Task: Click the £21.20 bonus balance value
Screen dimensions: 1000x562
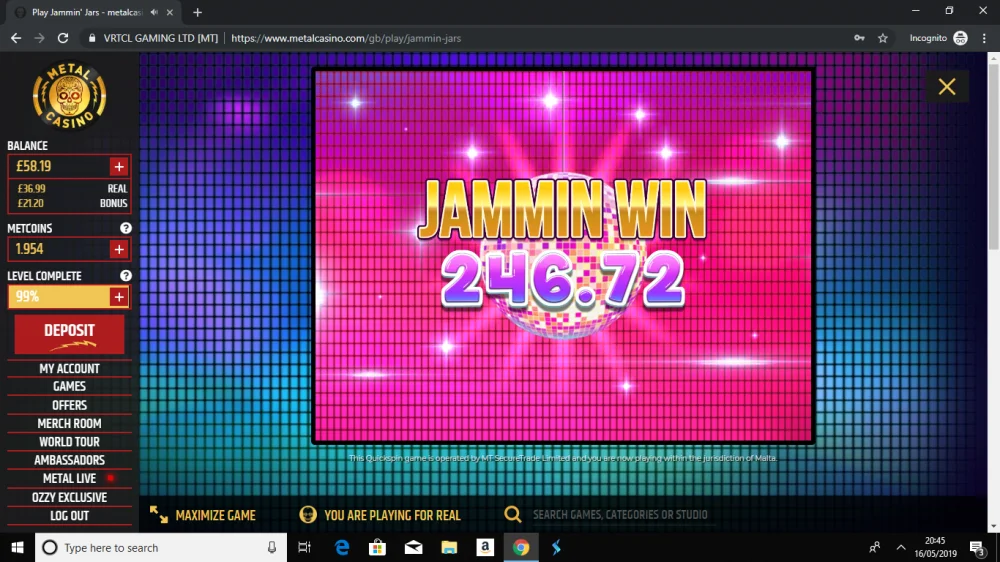Action: pos(31,203)
